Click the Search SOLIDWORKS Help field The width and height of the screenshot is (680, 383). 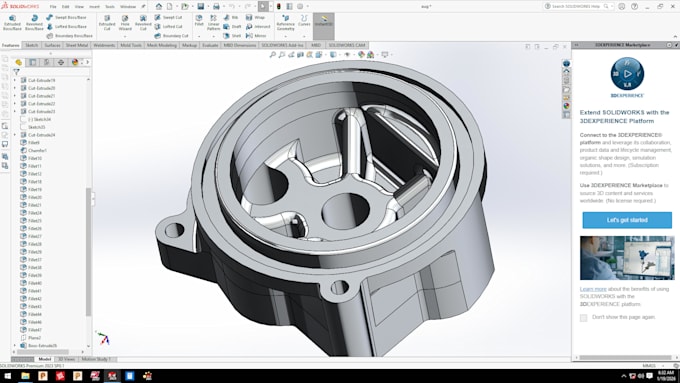[578, 6]
